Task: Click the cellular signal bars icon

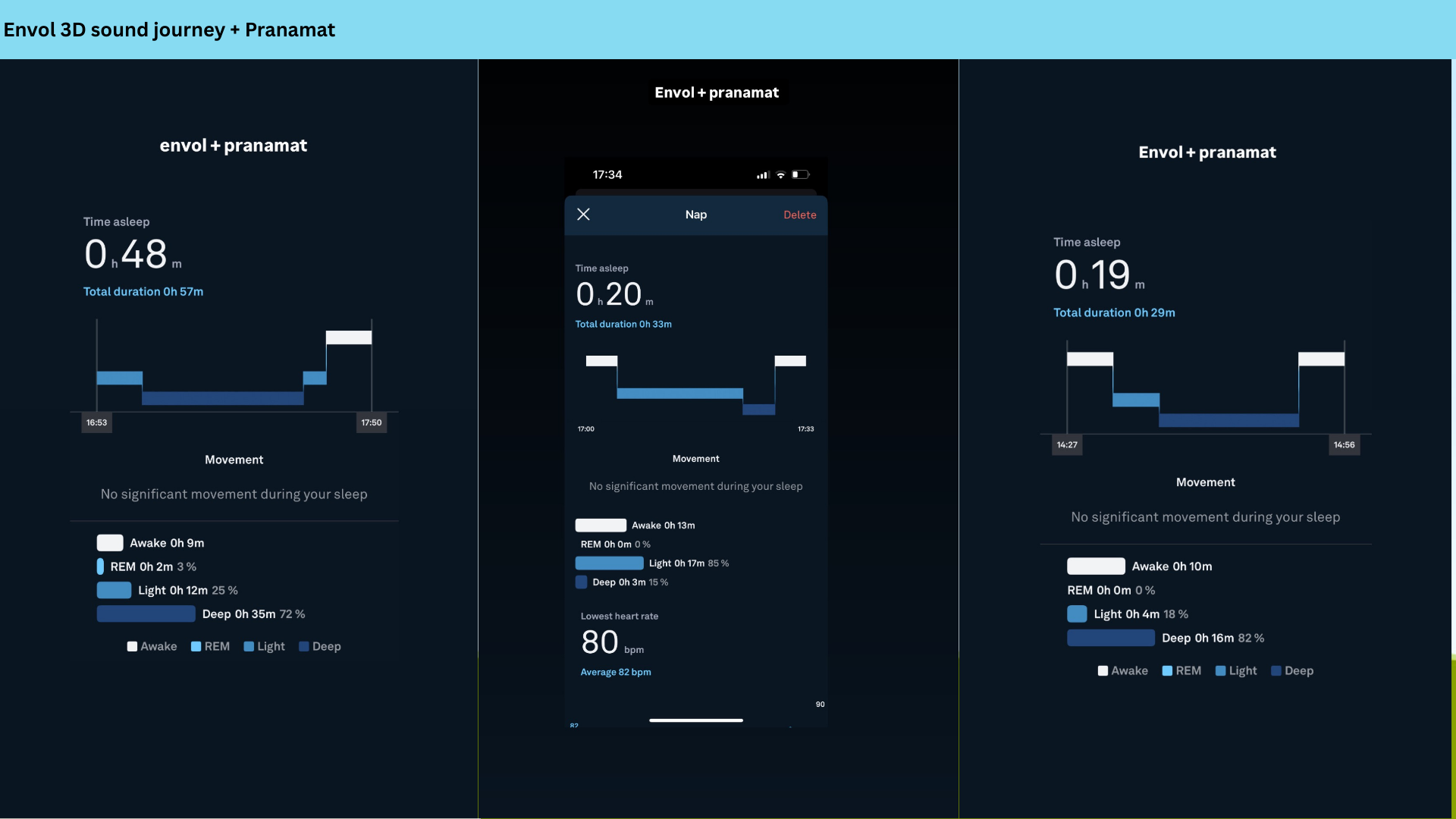Action: [762, 175]
